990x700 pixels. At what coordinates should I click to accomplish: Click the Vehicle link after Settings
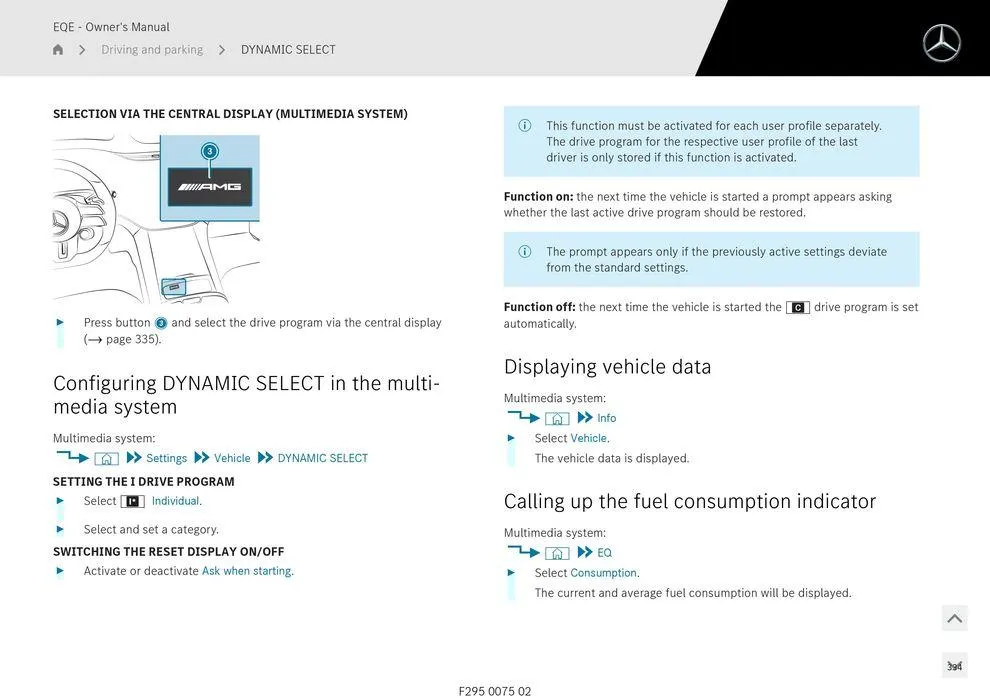232,459
